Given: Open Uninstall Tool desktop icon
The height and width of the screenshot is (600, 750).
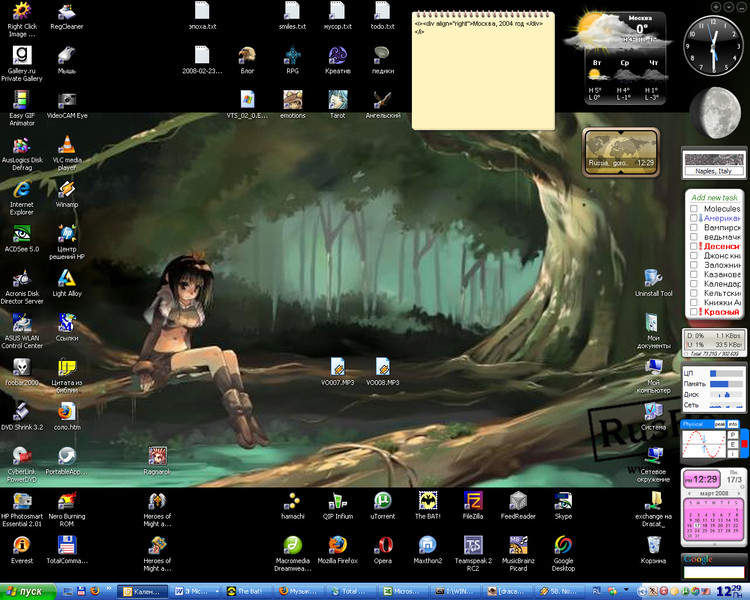Looking at the screenshot, I should 653,283.
